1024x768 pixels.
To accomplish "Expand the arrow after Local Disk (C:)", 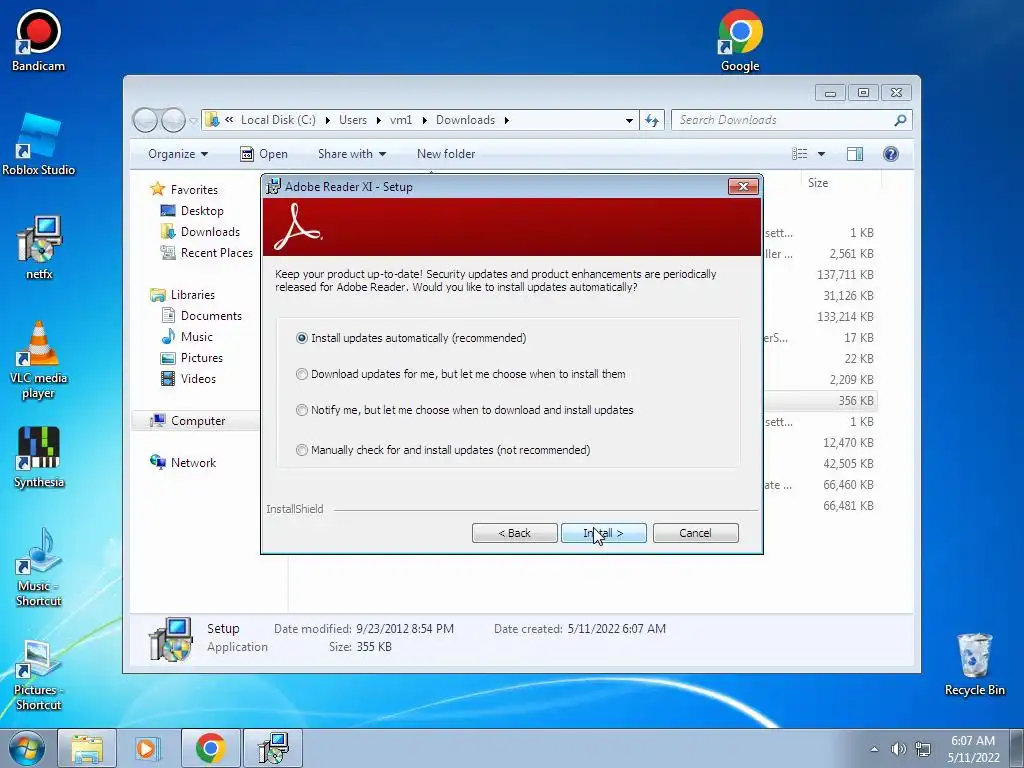I will (327, 120).
